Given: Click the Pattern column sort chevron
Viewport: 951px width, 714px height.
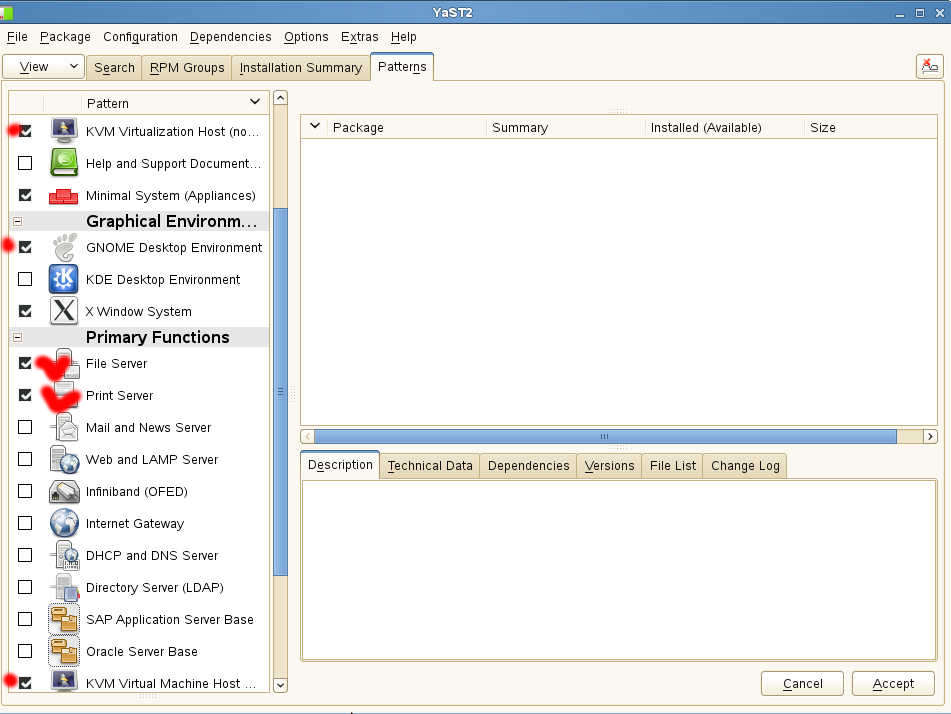Looking at the screenshot, I should (x=255, y=102).
